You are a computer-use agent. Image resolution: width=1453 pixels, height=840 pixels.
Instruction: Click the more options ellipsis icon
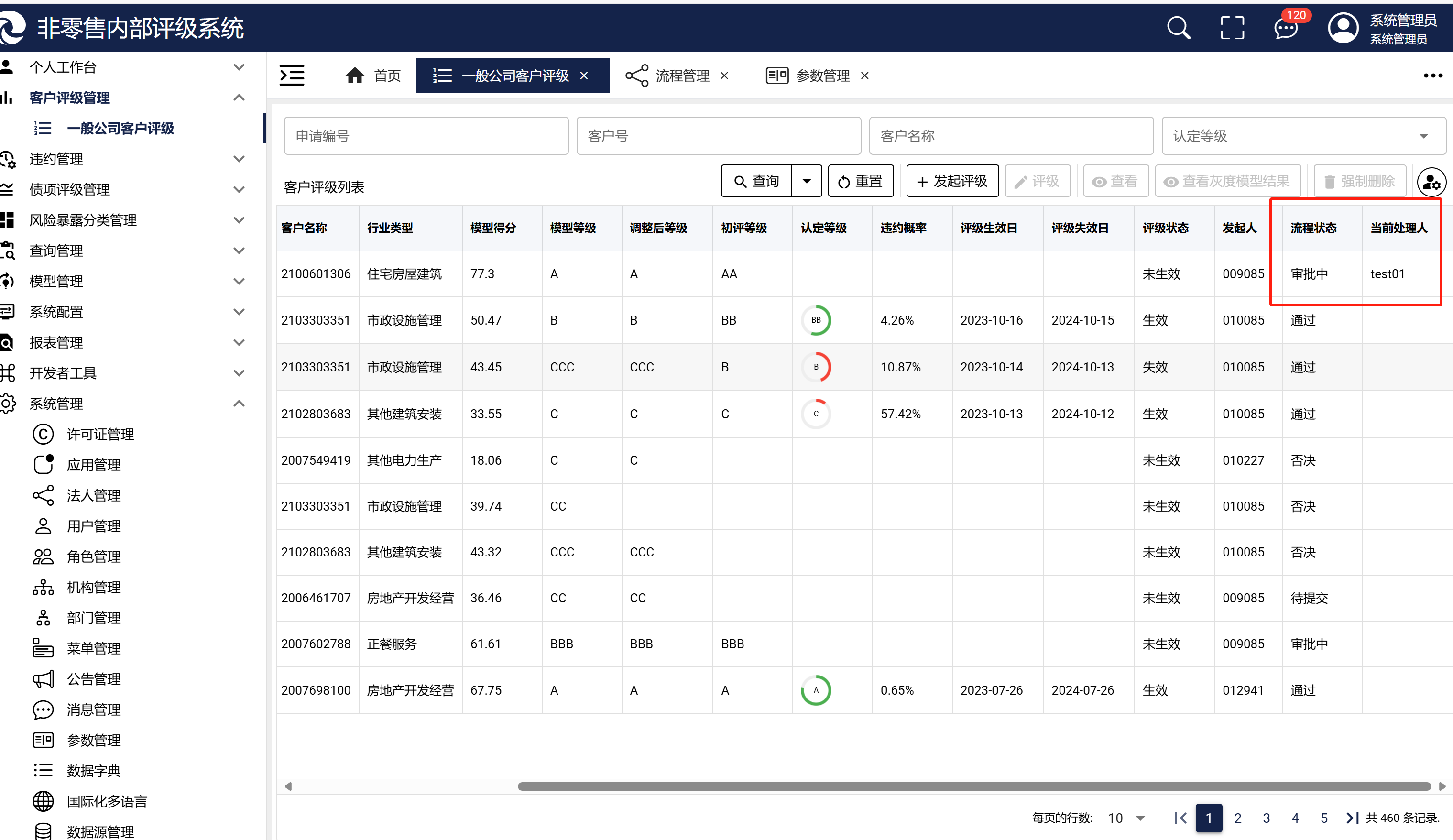coord(1432,76)
